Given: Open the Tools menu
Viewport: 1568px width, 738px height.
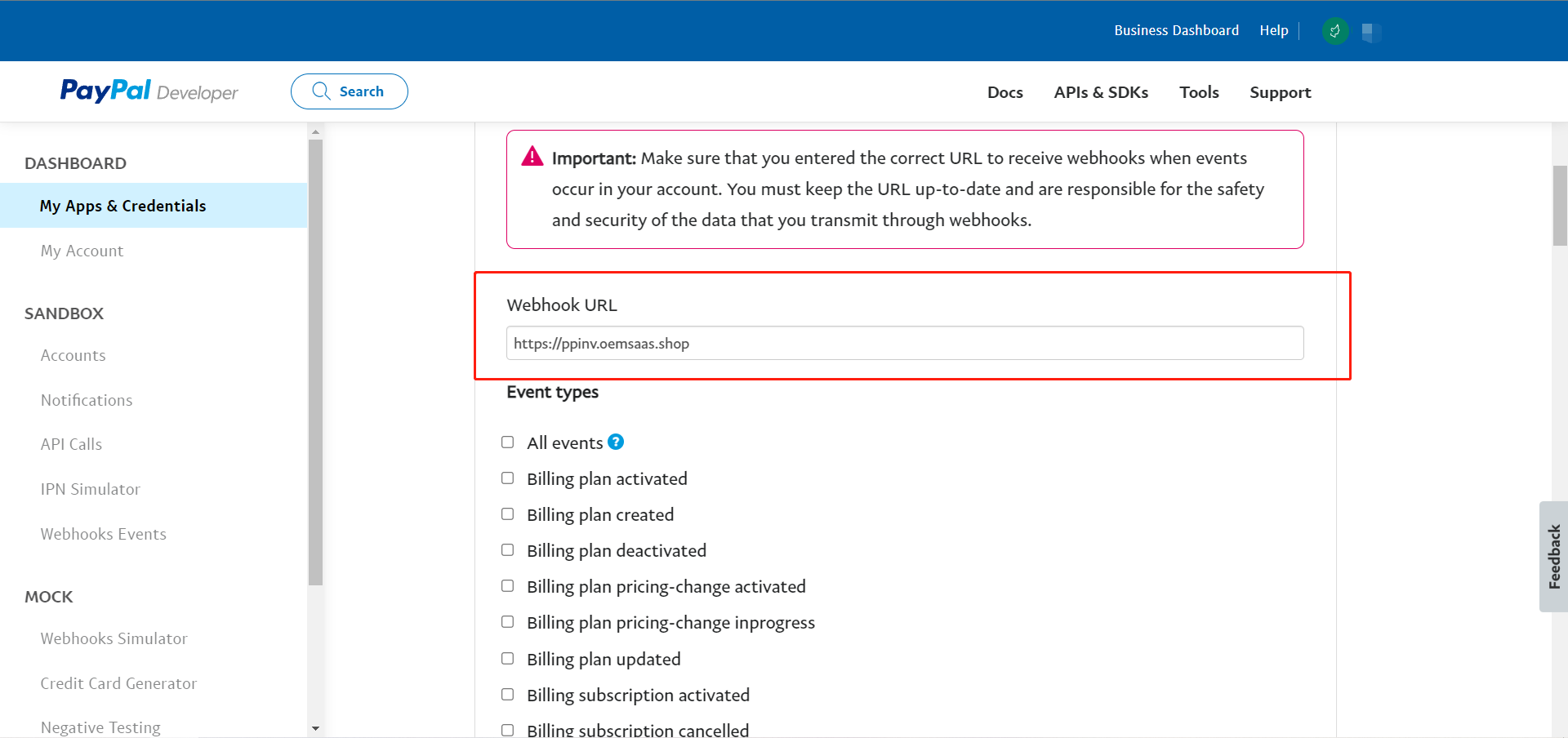Looking at the screenshot, I should click(1199, 92).
